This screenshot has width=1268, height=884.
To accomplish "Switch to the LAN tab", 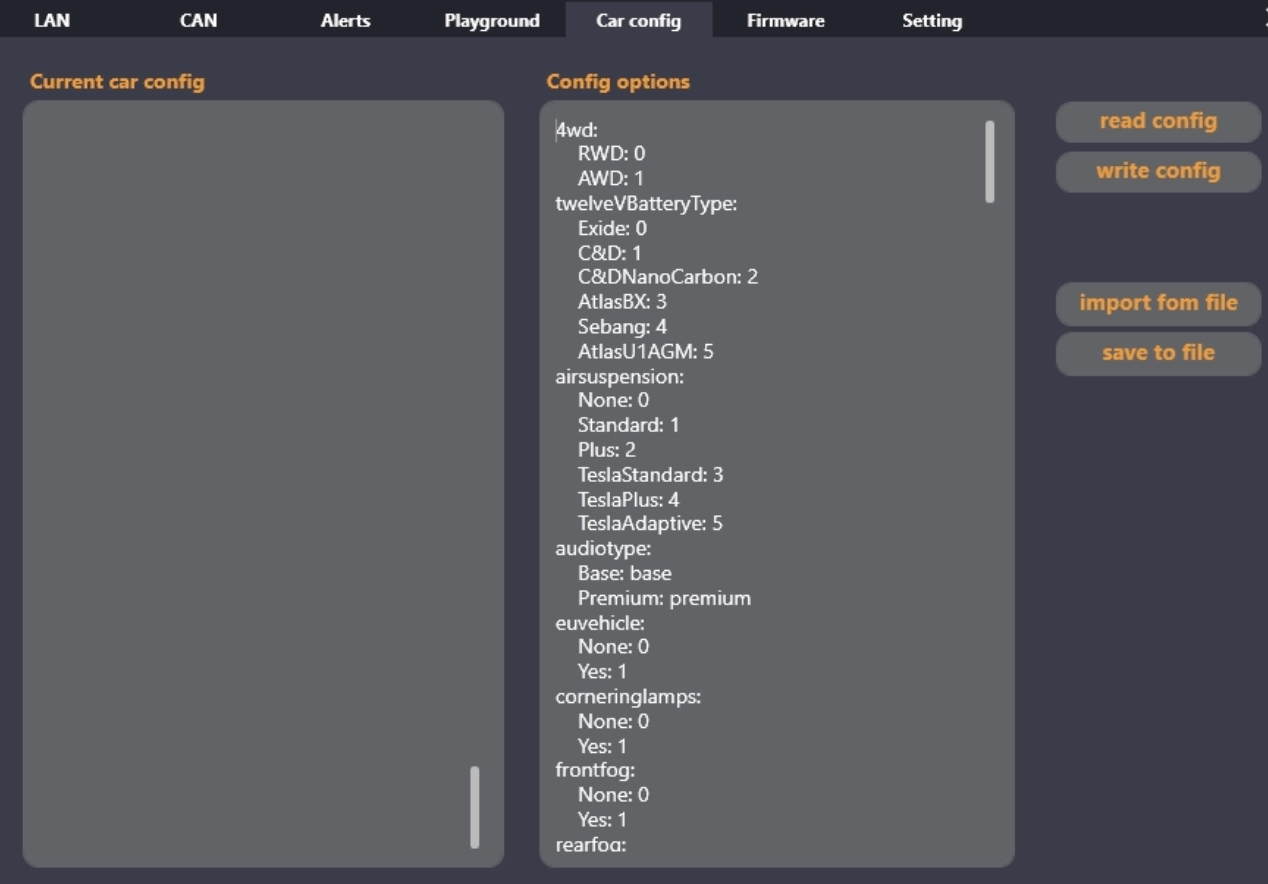I will 52,20.
